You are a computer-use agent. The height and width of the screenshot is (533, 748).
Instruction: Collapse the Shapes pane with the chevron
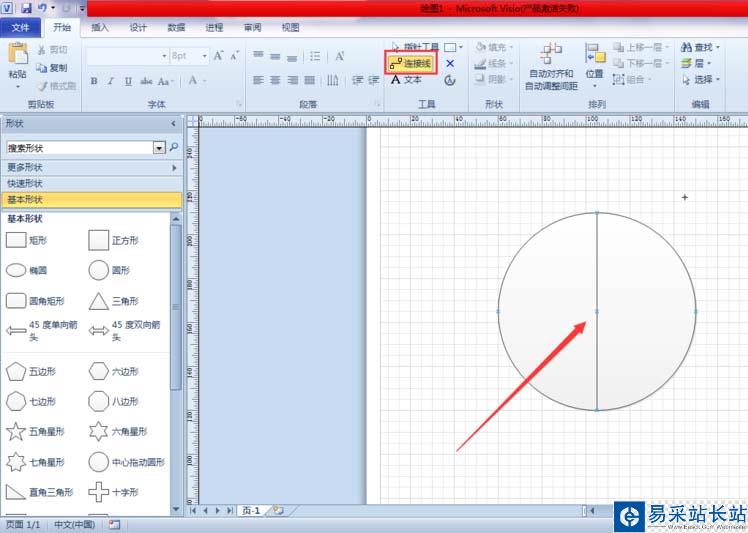173,124
